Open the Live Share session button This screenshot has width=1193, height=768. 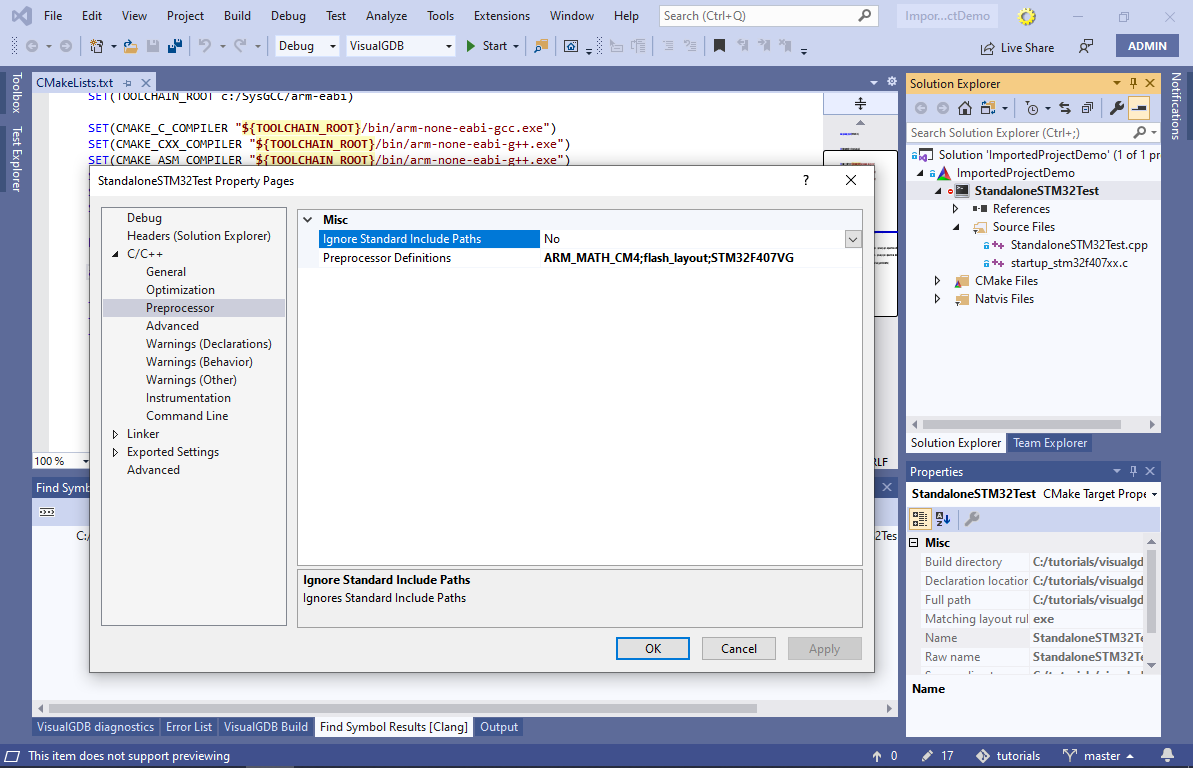click(1017, 48)
